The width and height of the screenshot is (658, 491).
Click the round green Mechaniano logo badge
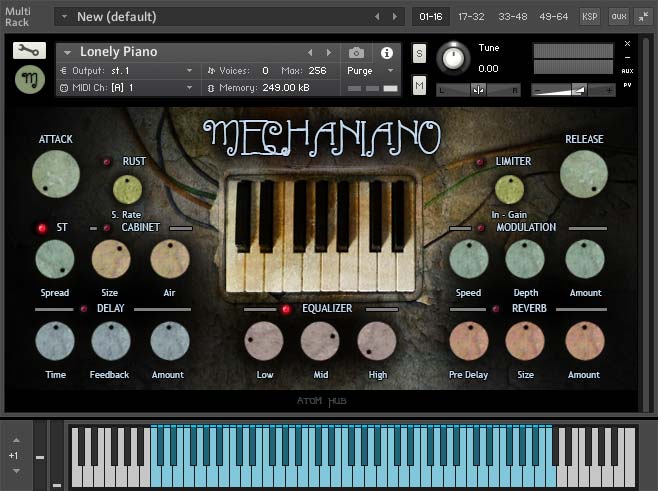29,79
